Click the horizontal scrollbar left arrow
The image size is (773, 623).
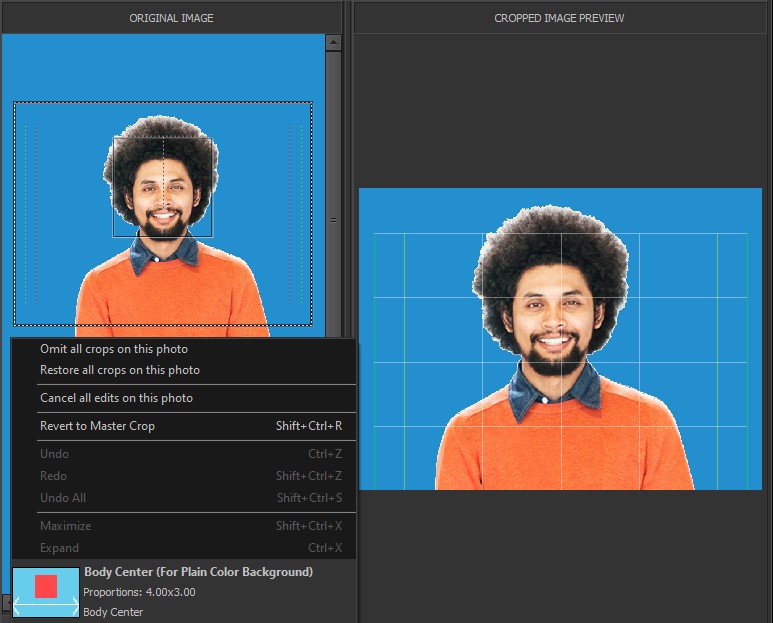pos(5,602)
